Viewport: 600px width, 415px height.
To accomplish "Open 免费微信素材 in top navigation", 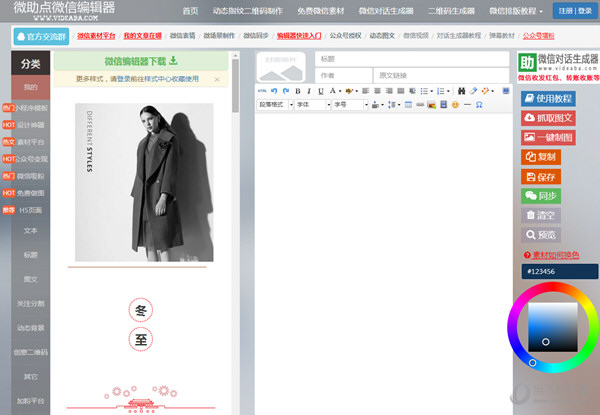I will click(321, 11).
